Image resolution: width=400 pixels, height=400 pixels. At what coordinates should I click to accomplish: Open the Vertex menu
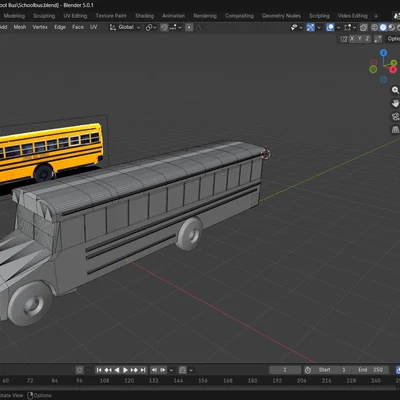click(x=40, y=27)
